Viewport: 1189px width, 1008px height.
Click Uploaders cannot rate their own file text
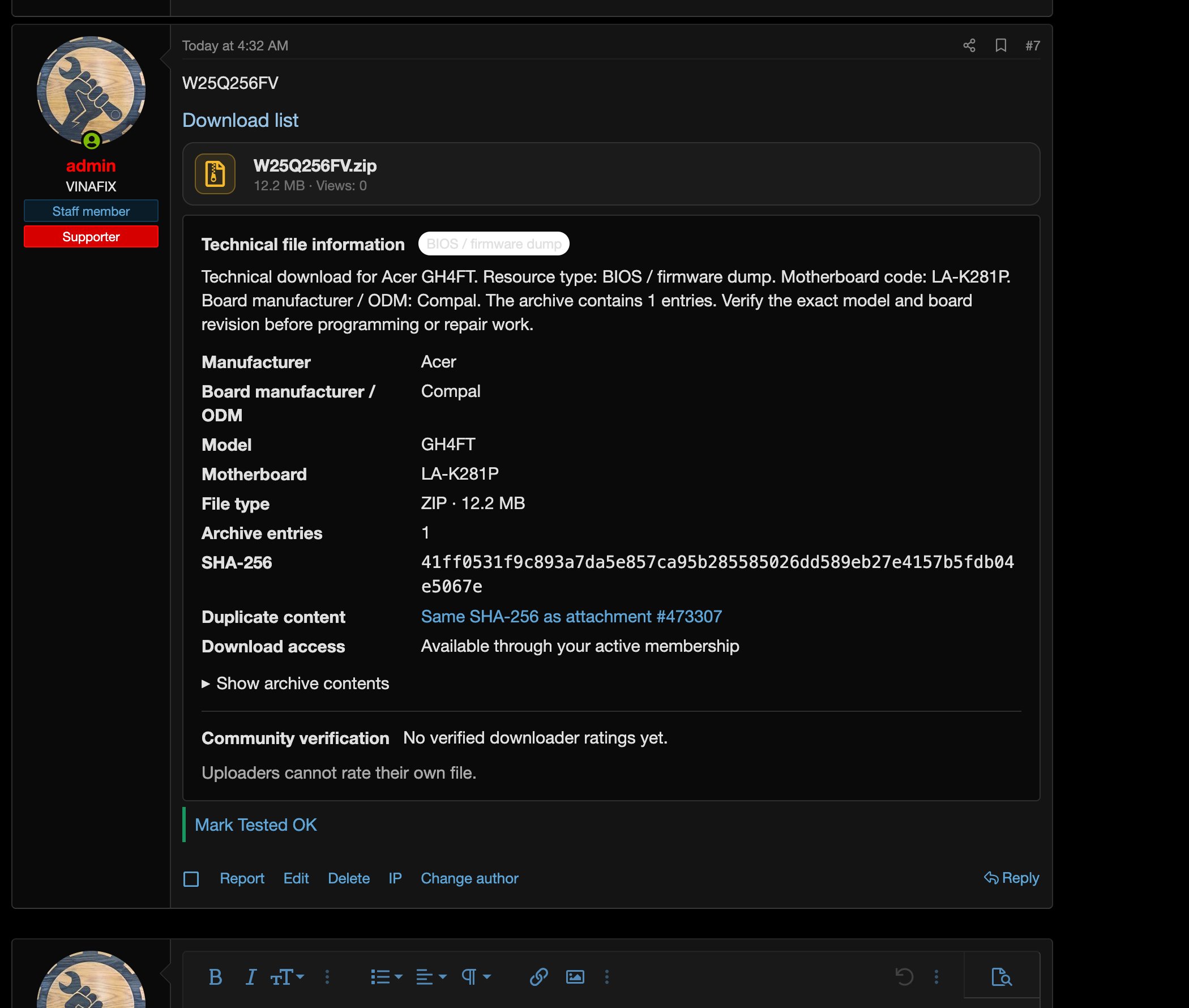(339, 773)
